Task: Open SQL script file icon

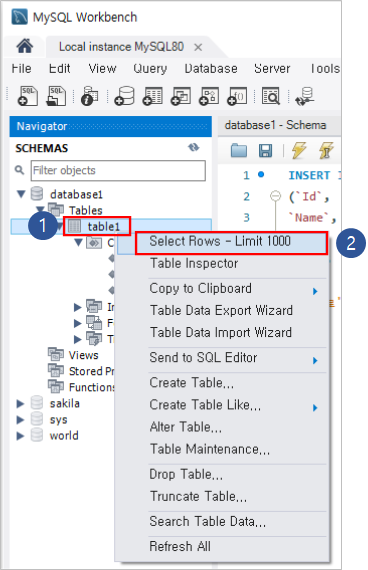Action: point(56,96)
